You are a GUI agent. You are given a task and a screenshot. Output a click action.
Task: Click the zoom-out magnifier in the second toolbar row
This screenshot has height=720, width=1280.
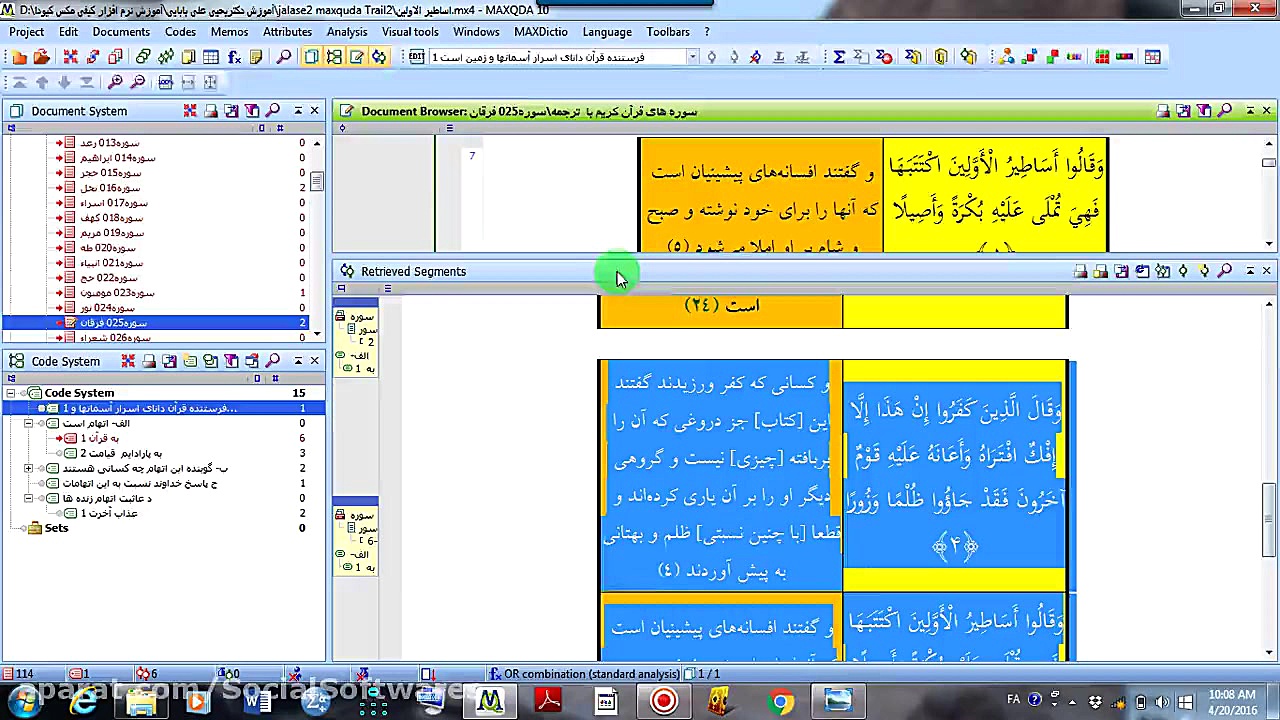(137, 82)
